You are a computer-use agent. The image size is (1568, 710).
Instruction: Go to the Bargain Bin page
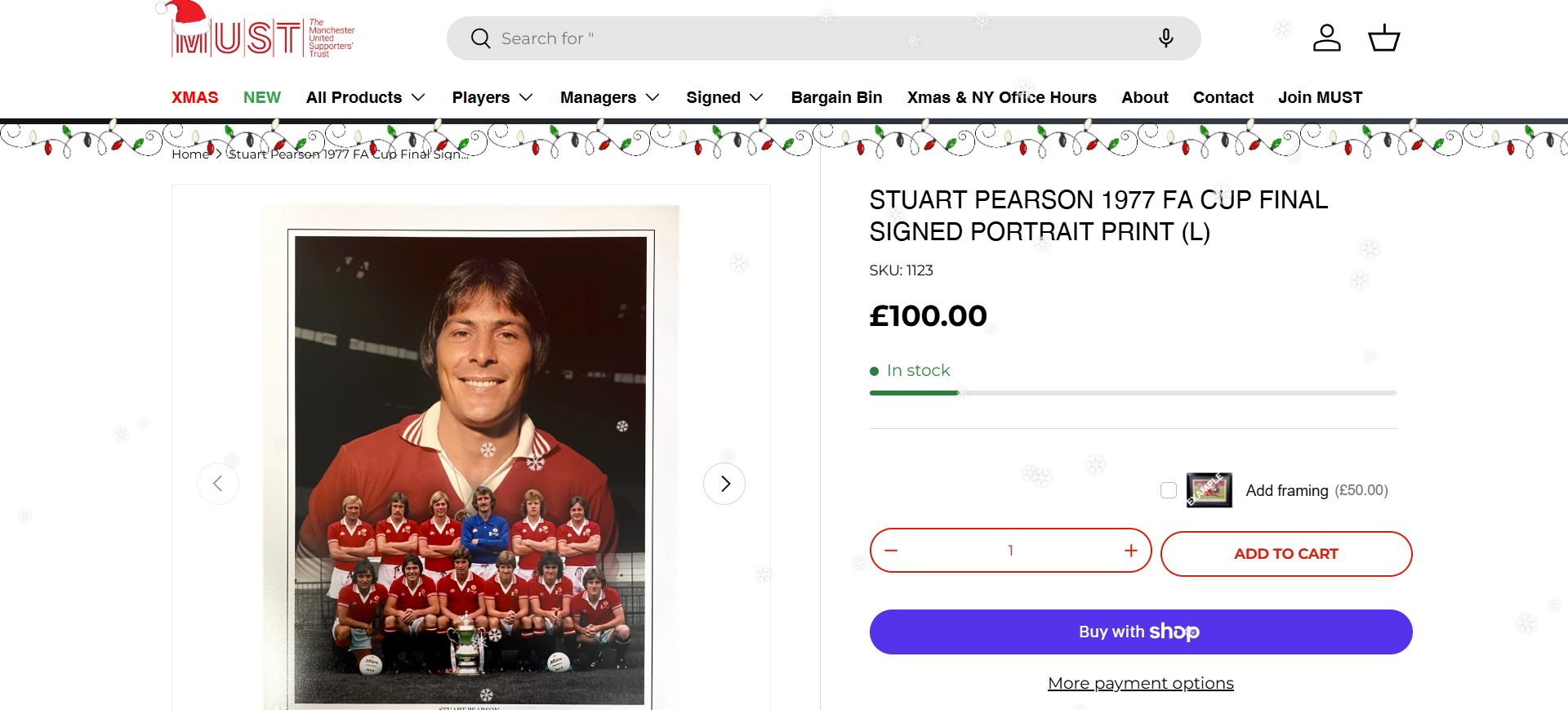[x=836, y=97]
